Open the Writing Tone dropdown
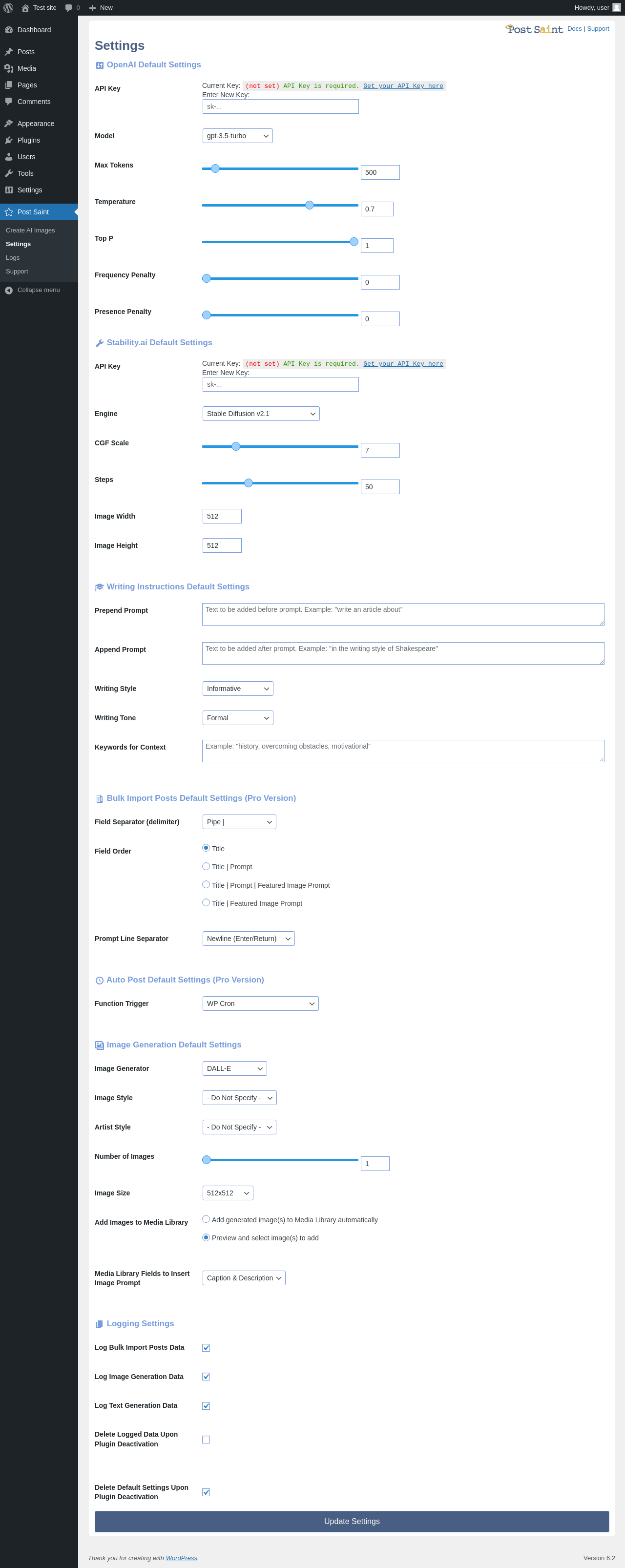The image size is (625, 1568). (x=238, y=718)
